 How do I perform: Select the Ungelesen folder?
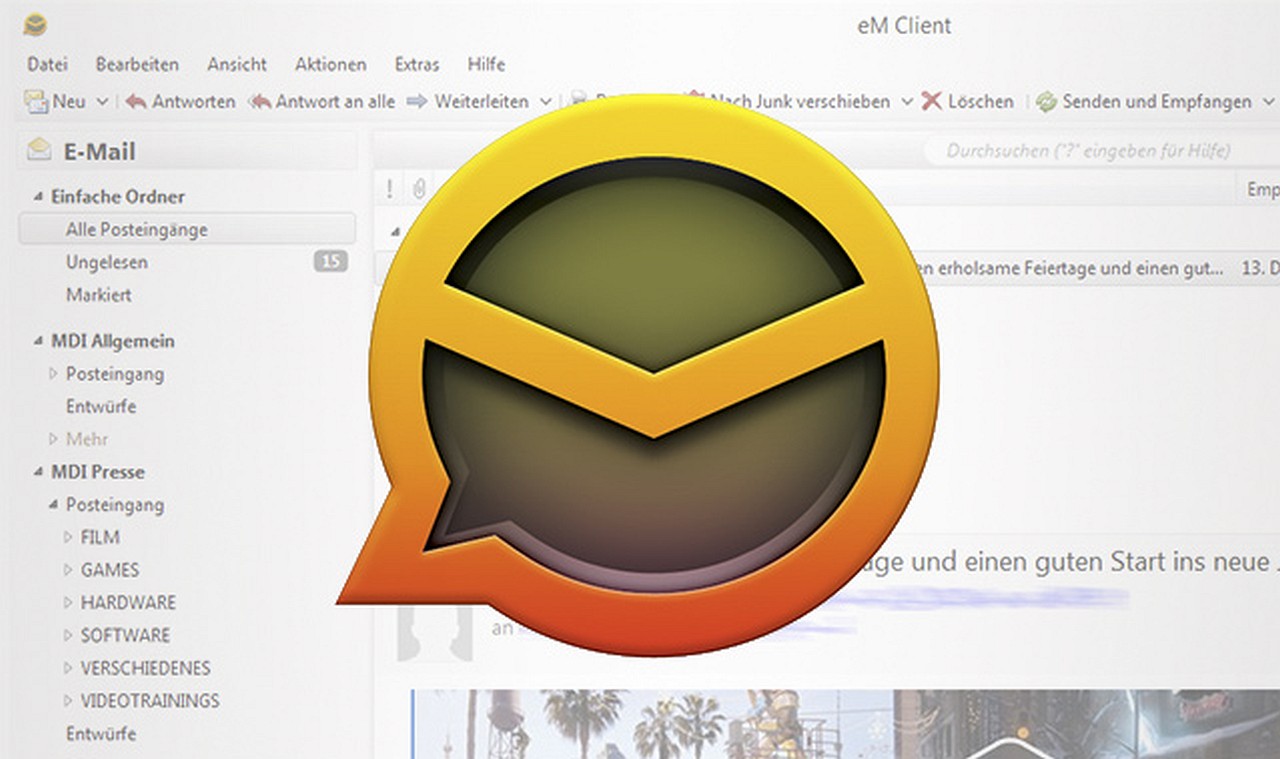coord(107,262)
